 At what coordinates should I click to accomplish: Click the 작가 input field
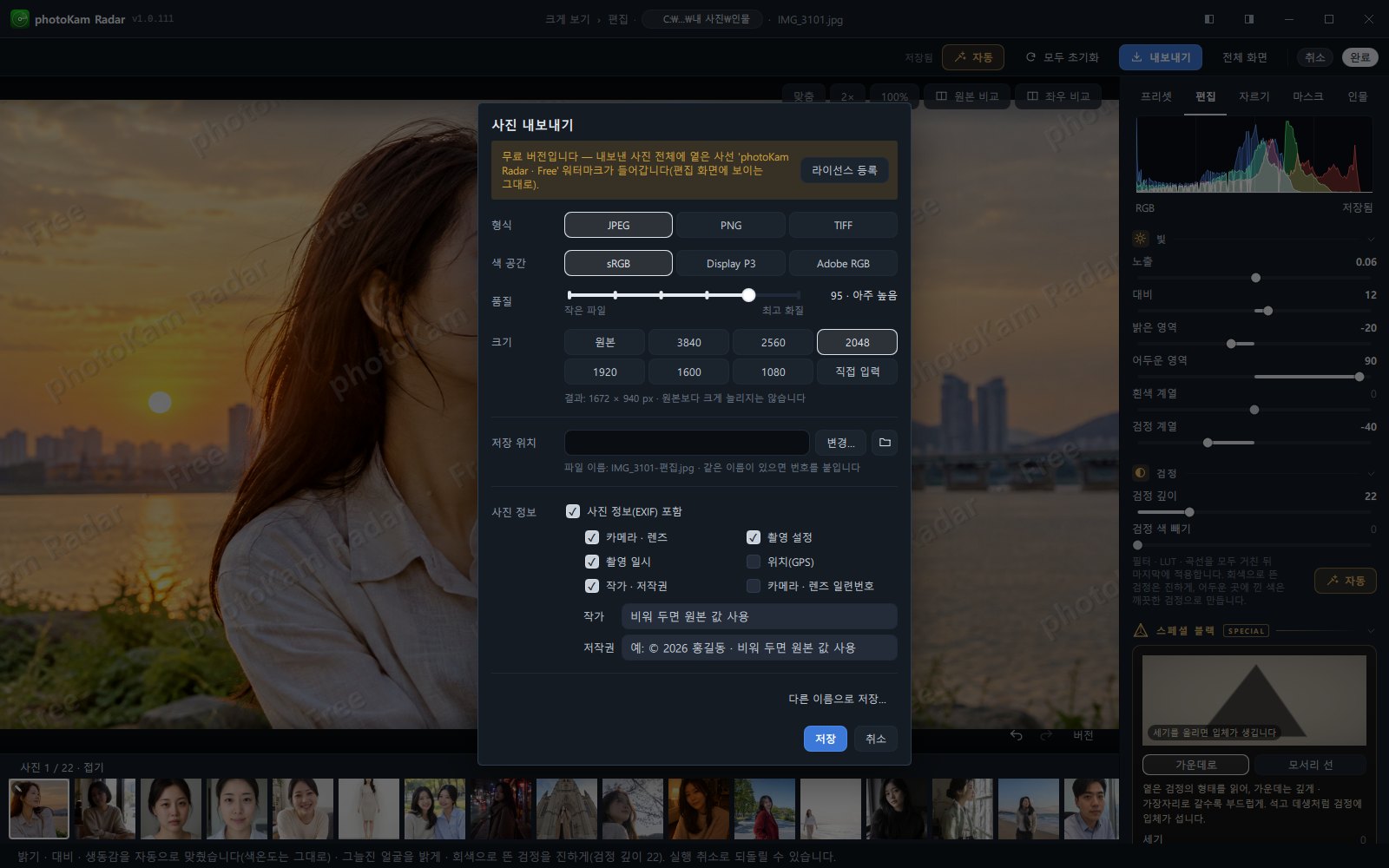point(760,616)
